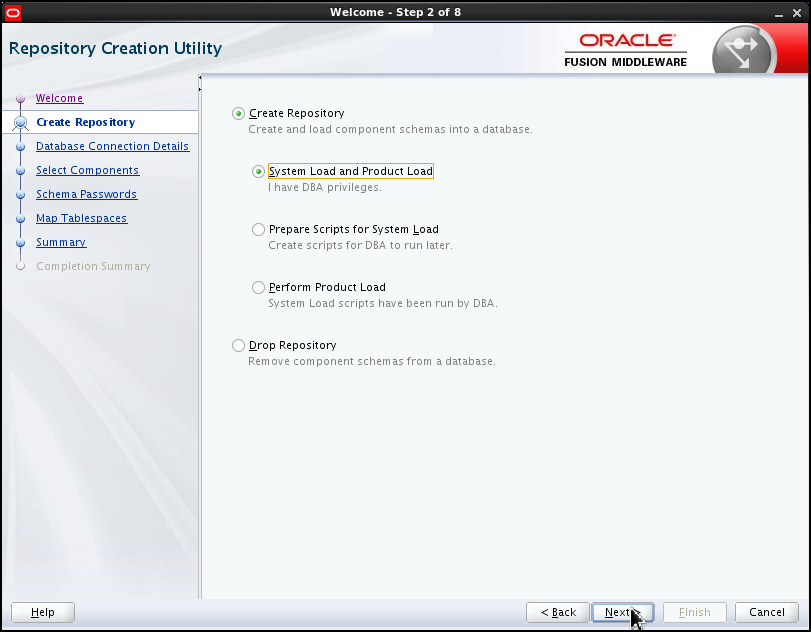Click the Oracle icon in title bar

pyautogui.click(x=12, y=12)
